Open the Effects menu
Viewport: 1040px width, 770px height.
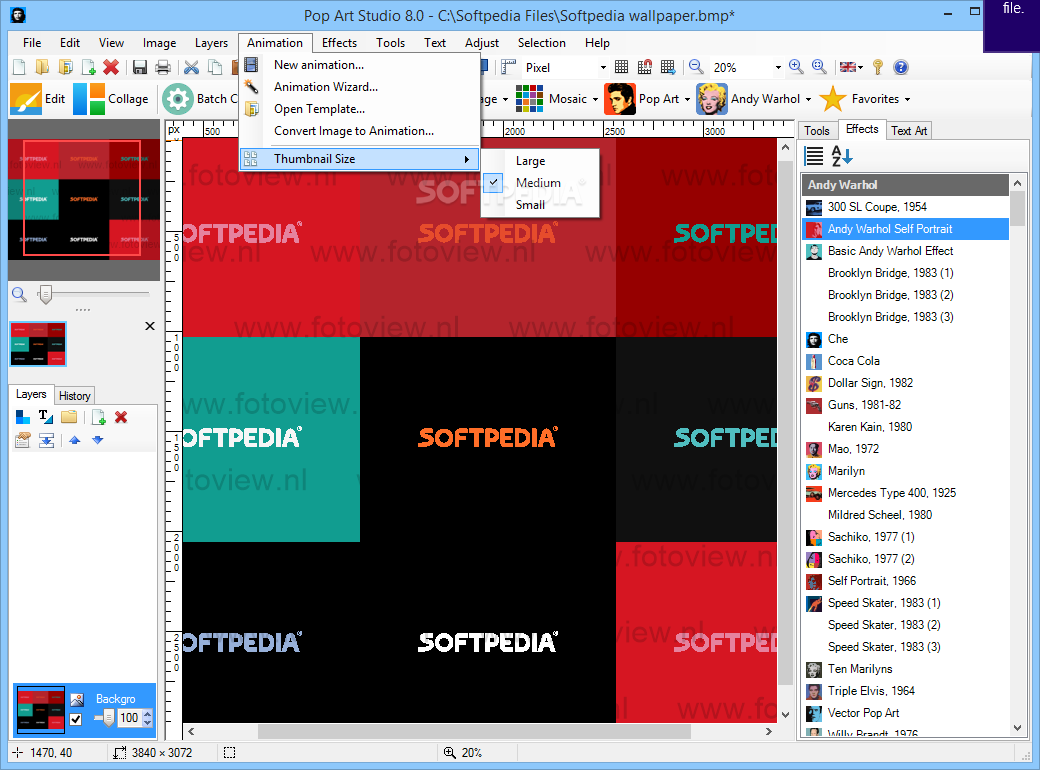tap(339, 42)
